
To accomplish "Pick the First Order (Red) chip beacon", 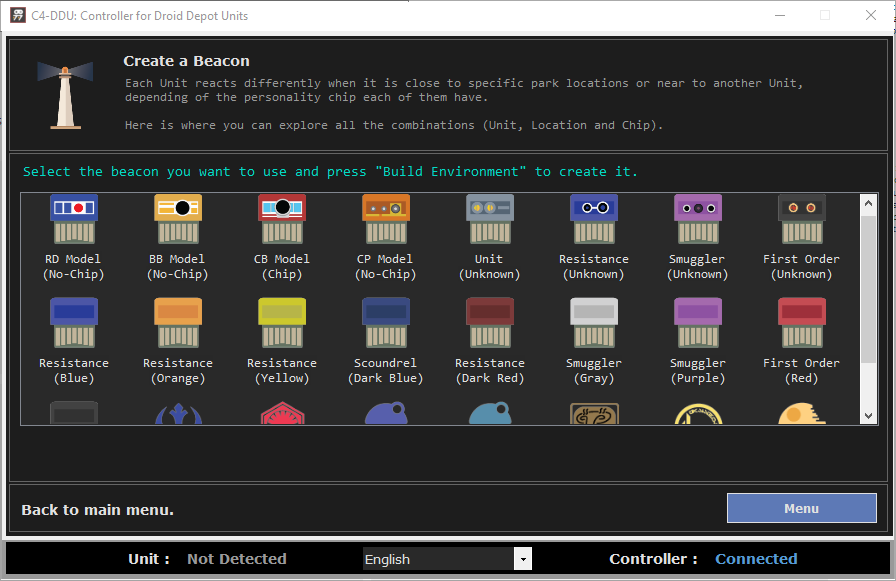I will point(802,342).
